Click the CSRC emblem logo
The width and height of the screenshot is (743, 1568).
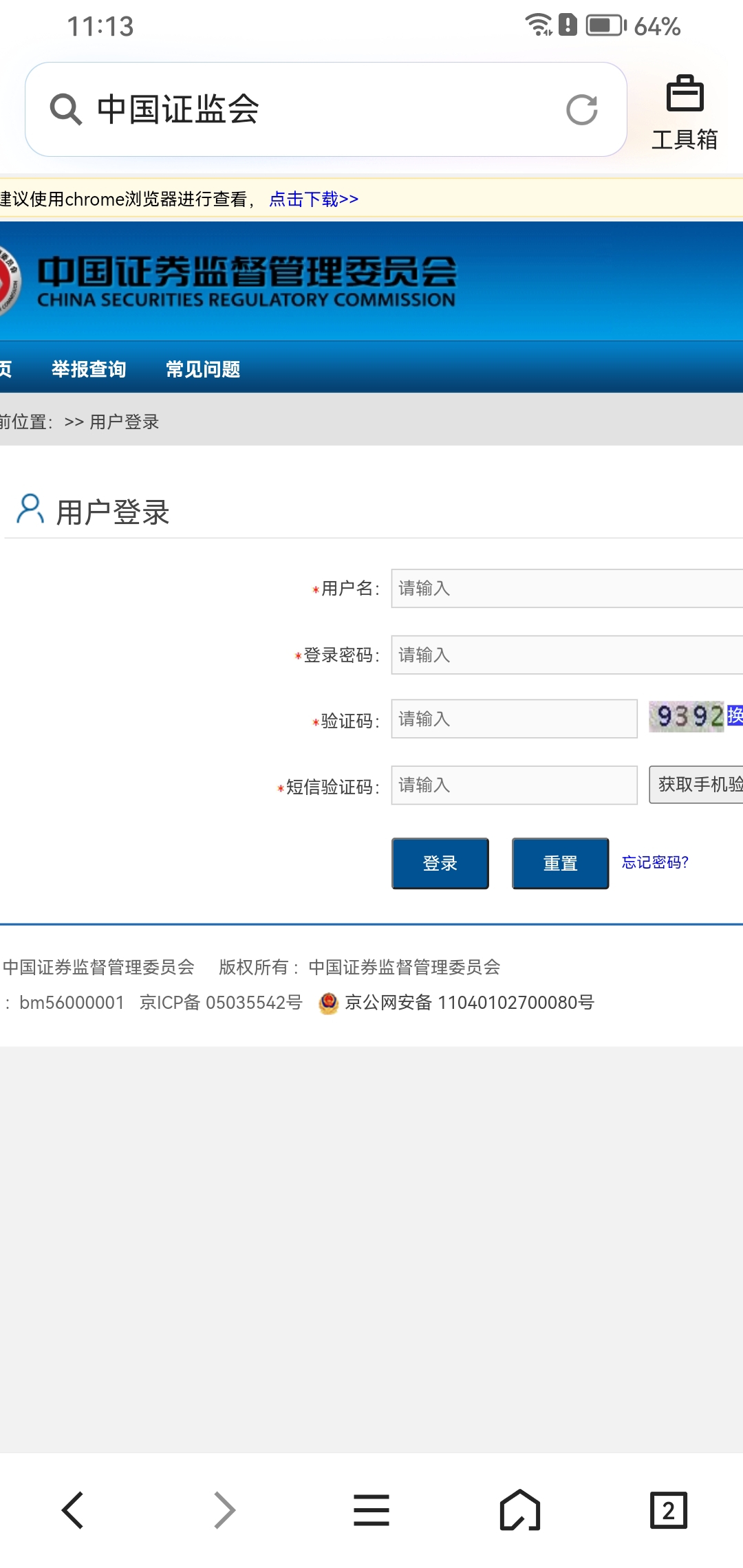point(10,281)
